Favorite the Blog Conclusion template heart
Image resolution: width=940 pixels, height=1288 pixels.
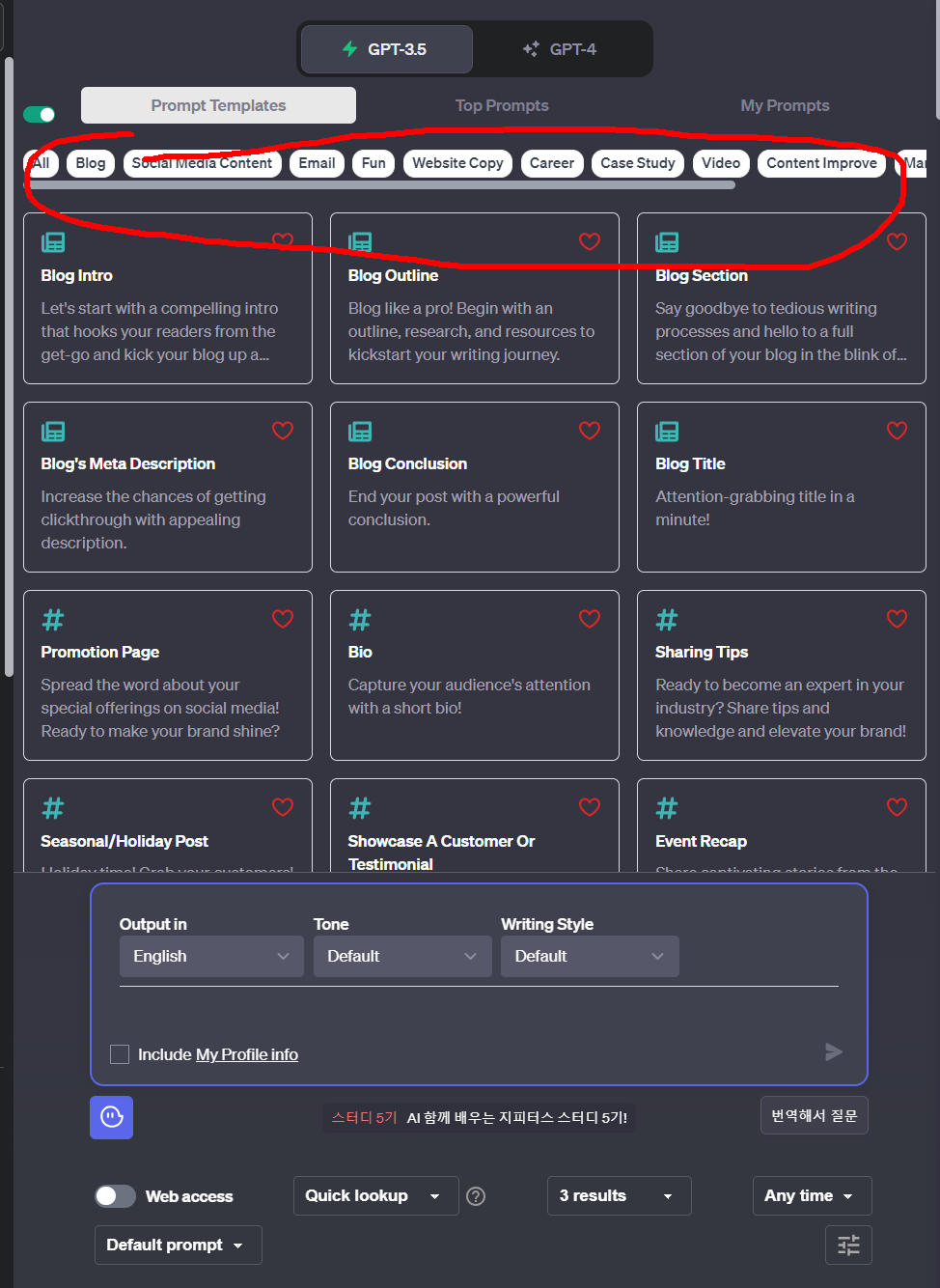(x=590, y=431)
